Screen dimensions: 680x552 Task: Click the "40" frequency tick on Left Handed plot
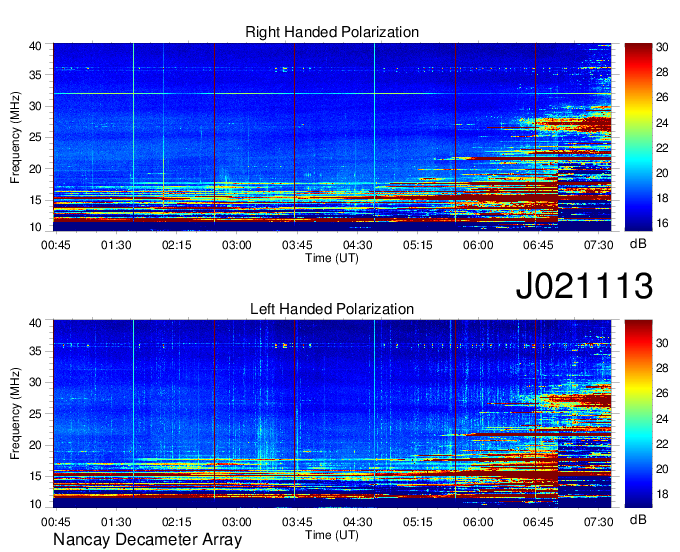click(x=35, y=323)
